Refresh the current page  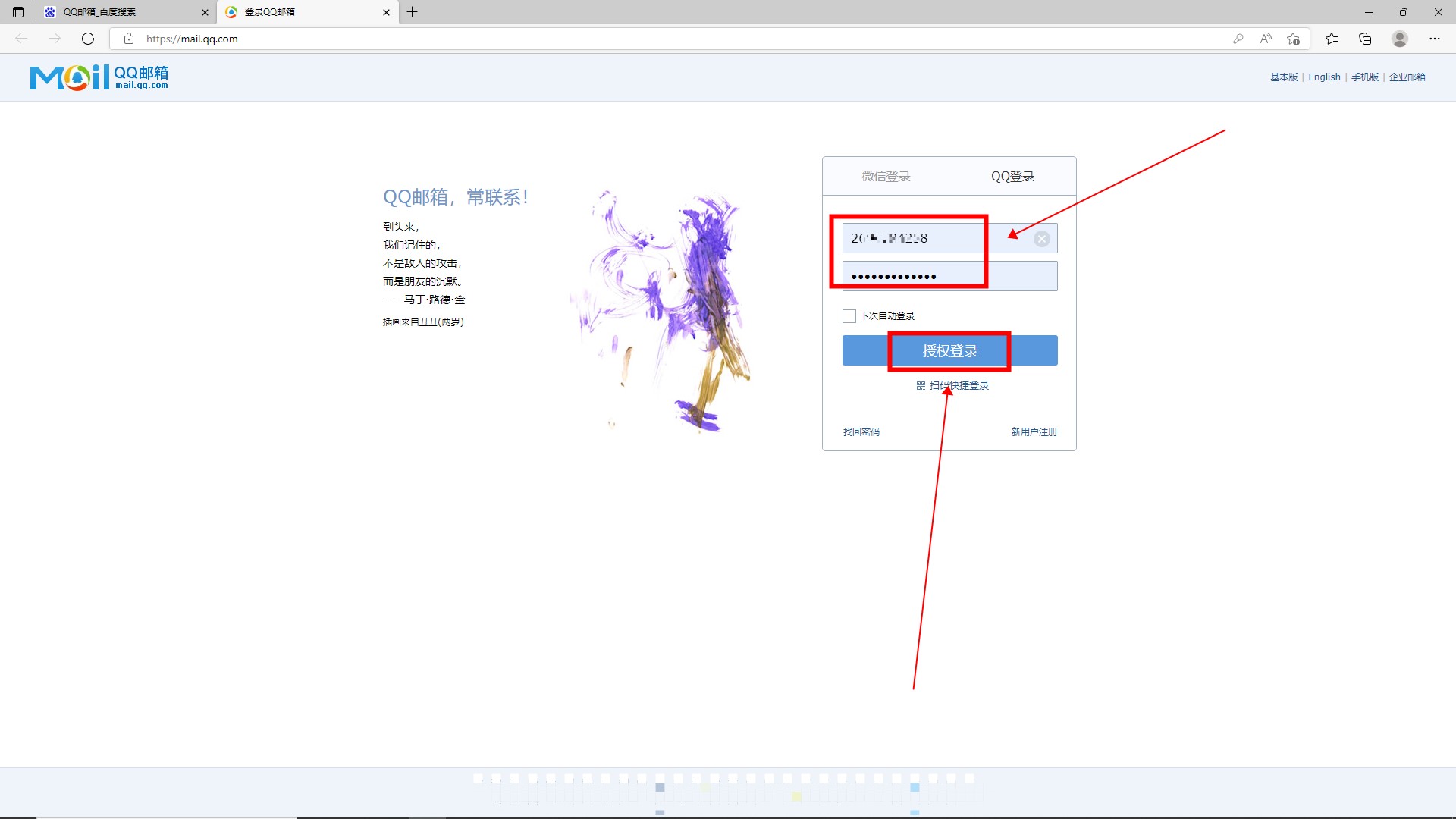pos(88,39)
